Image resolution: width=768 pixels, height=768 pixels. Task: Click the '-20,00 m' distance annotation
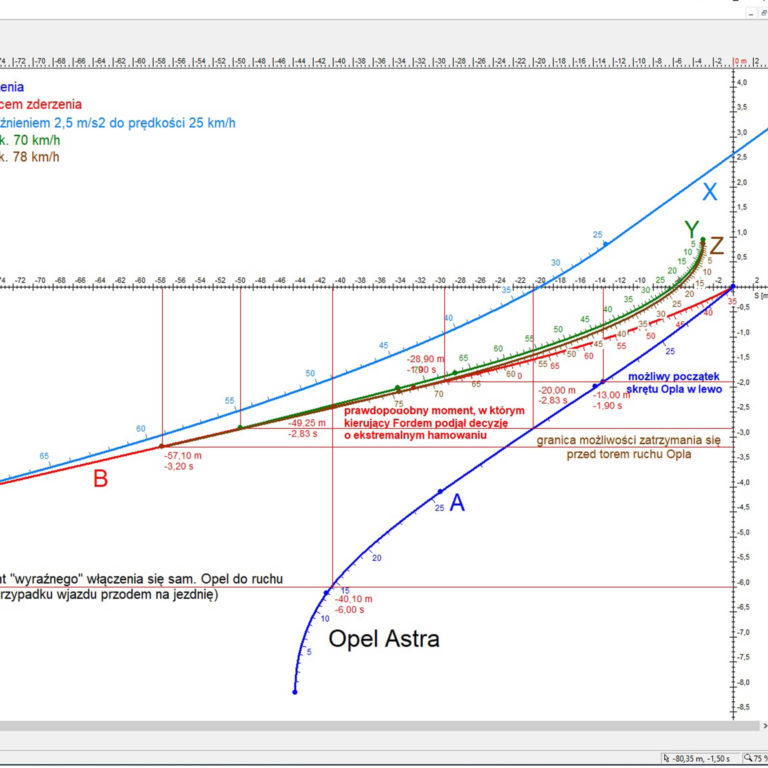(557, 390)
